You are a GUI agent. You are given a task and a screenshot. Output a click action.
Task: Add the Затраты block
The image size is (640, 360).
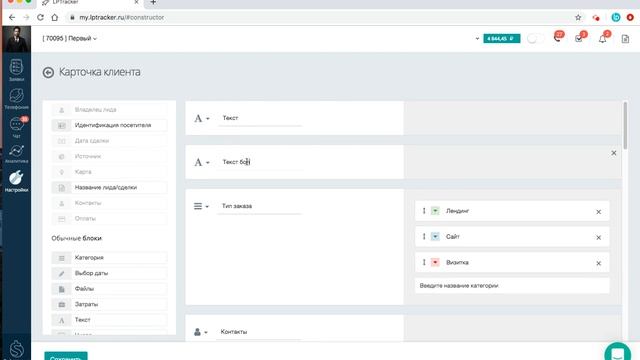[109, 304]
